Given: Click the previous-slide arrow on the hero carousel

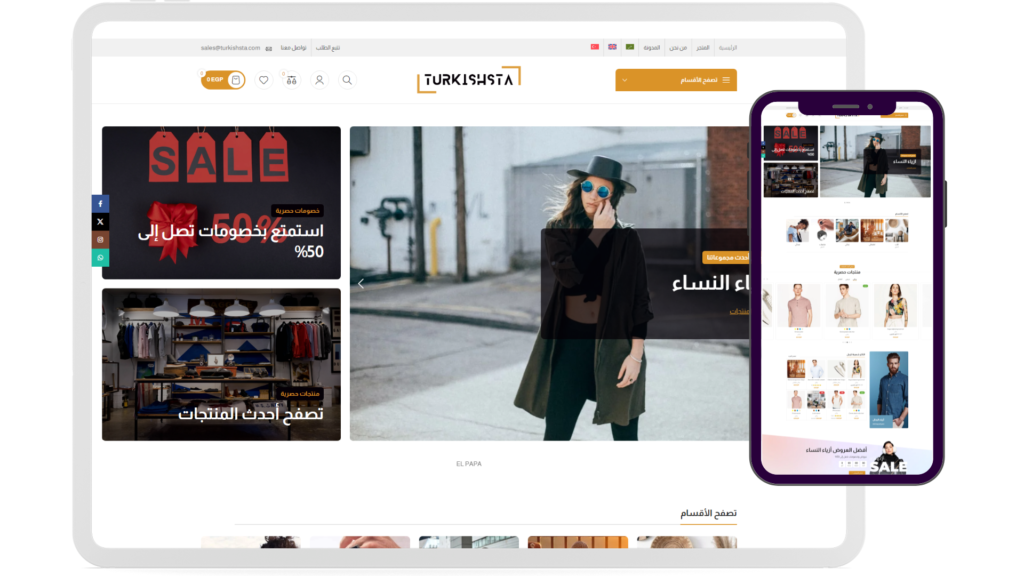Looking at the screenshot, I should [x=360, y=283].
